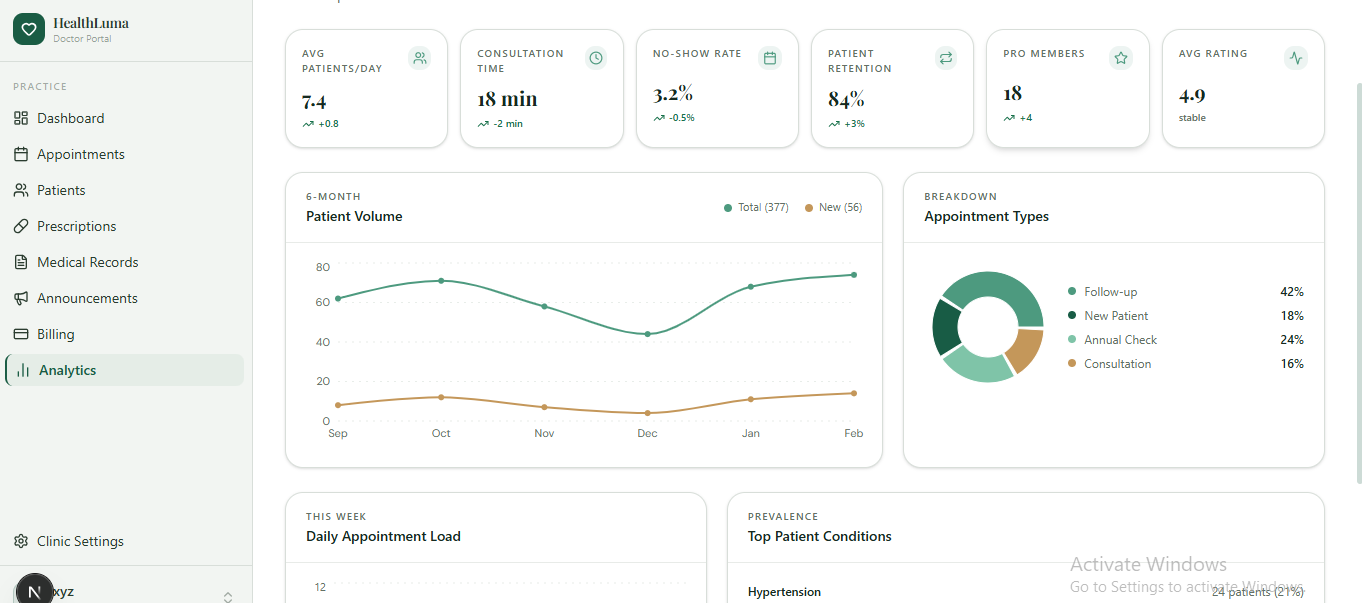Open Medical Records section
1362x603 pixels.
[87, 262]
